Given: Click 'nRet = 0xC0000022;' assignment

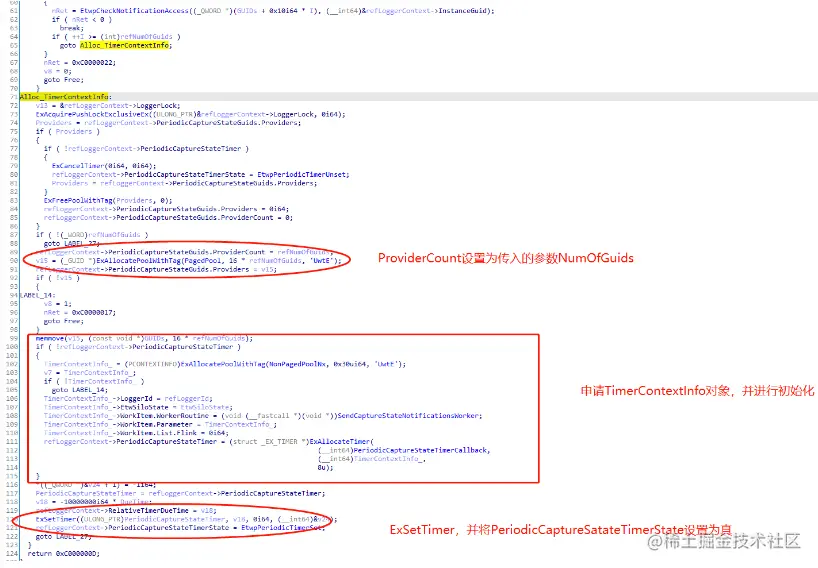Looking at the screenshot, I should [80, 63].
